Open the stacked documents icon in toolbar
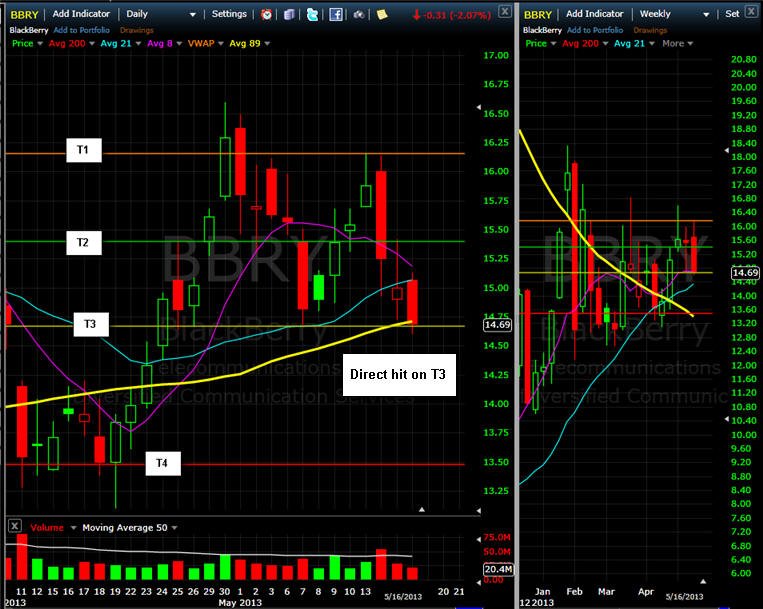The height and width of the screenshot is (609, 763). pyautogui.click(x=289, y=15)
